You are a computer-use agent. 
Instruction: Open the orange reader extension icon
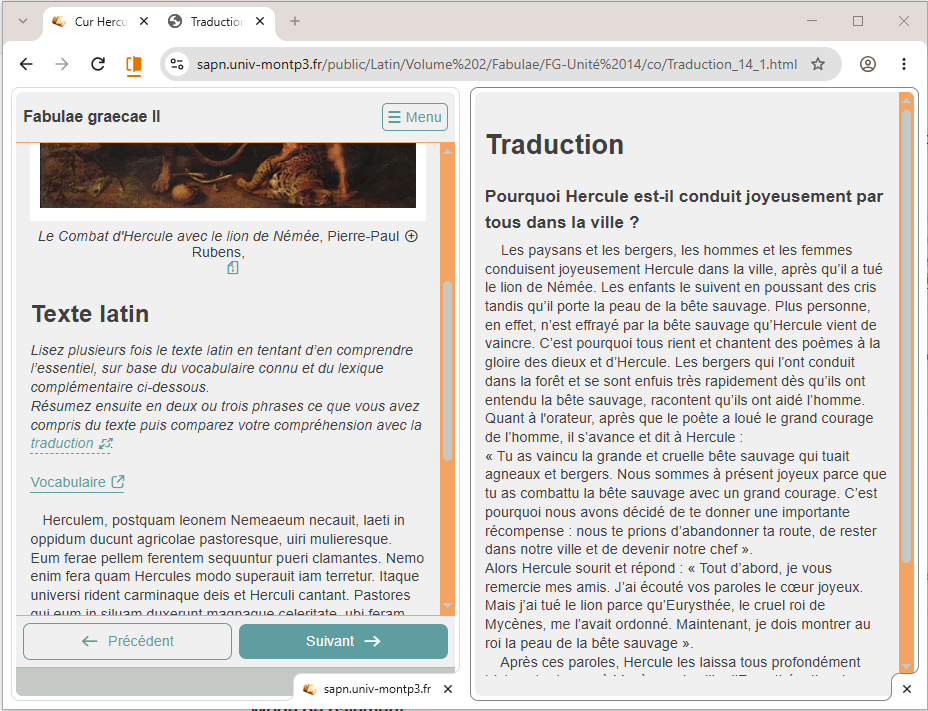tap(134, 65)
